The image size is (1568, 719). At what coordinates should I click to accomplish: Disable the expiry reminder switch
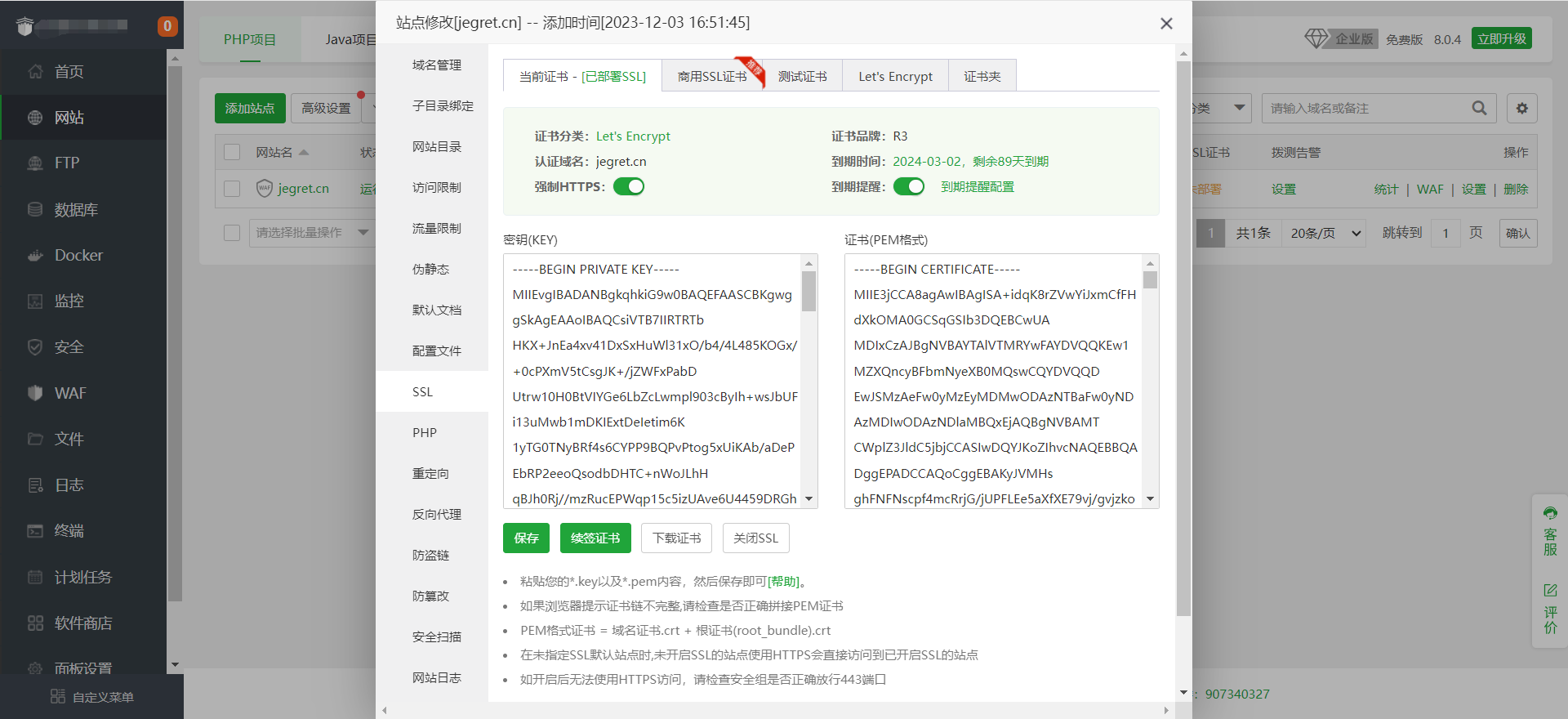tap(908, 187)
